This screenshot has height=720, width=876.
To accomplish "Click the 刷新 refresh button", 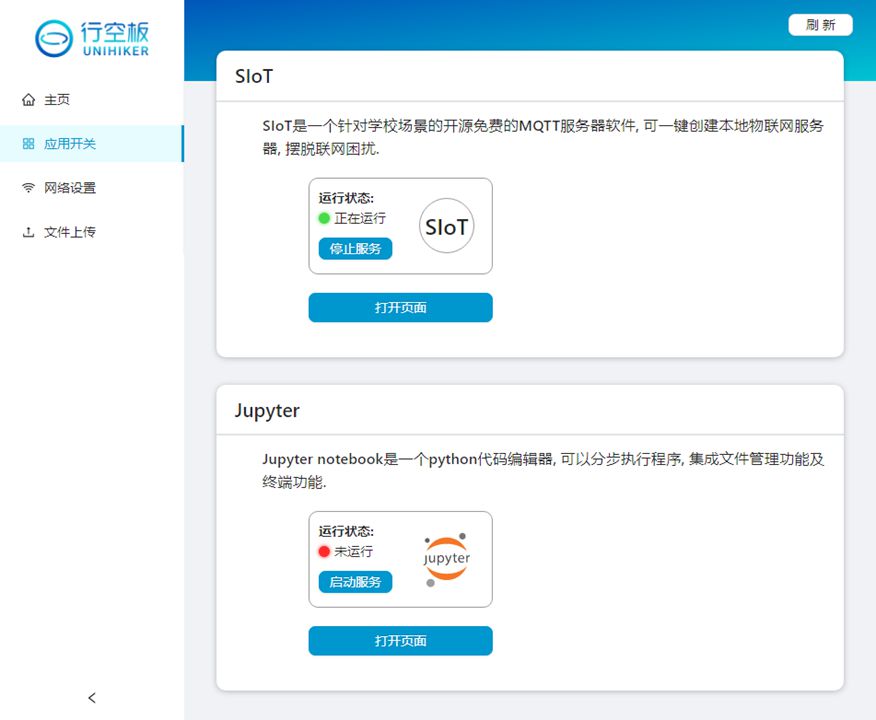I will [x=820, y=25].
